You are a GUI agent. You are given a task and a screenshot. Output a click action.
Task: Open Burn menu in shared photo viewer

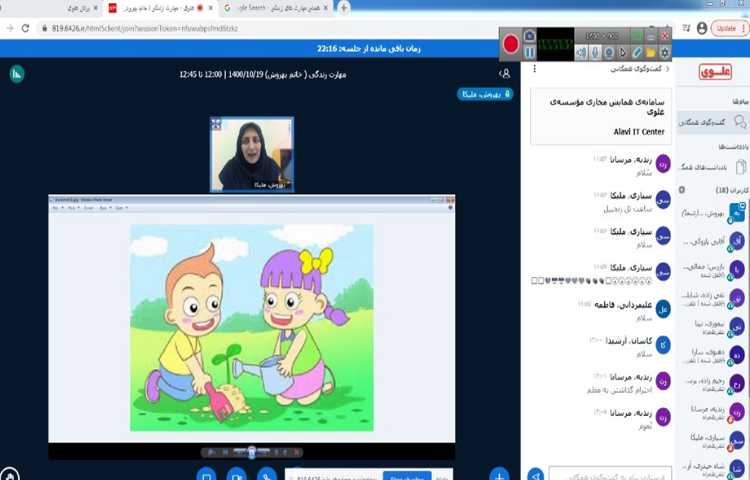104,208
